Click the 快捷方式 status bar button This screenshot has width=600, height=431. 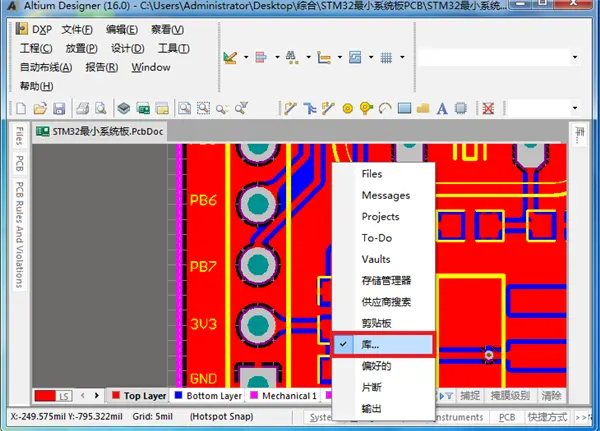coord(547,417)
